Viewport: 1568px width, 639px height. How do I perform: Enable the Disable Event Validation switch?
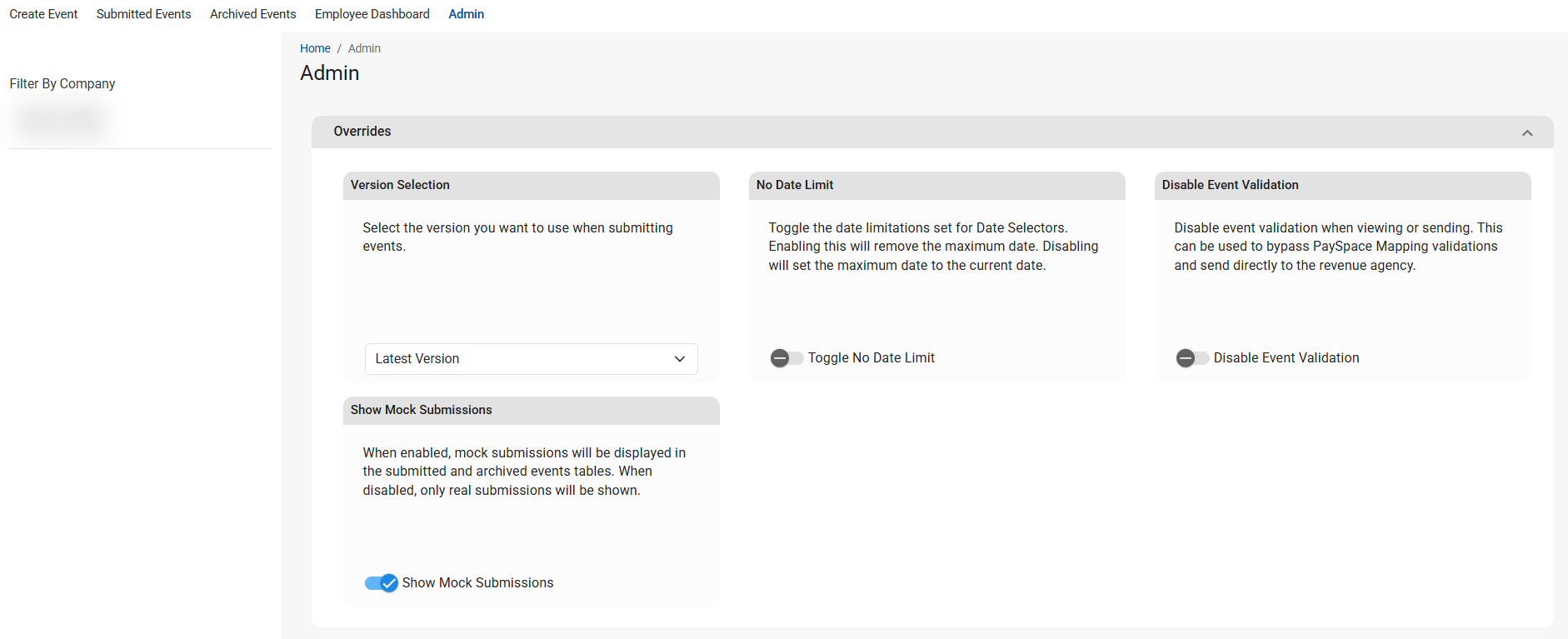[1191, 358]
